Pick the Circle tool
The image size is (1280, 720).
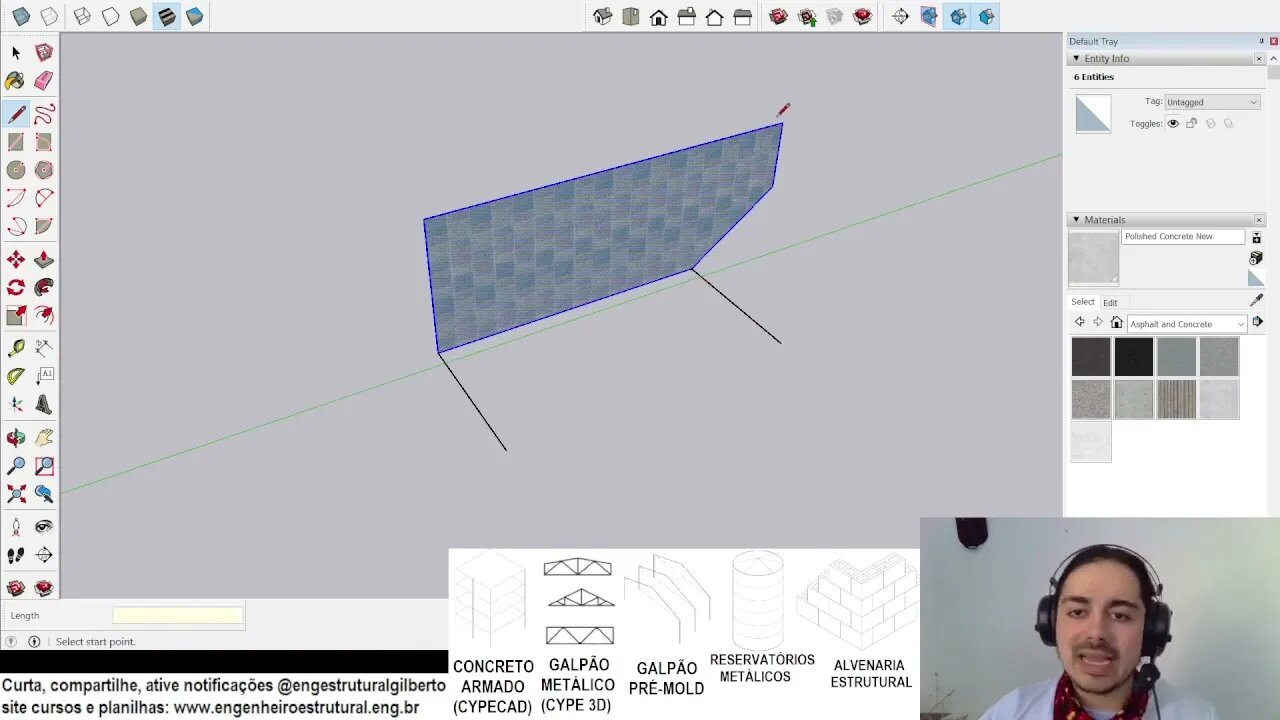pyautogui.click(x=16, y=170)
